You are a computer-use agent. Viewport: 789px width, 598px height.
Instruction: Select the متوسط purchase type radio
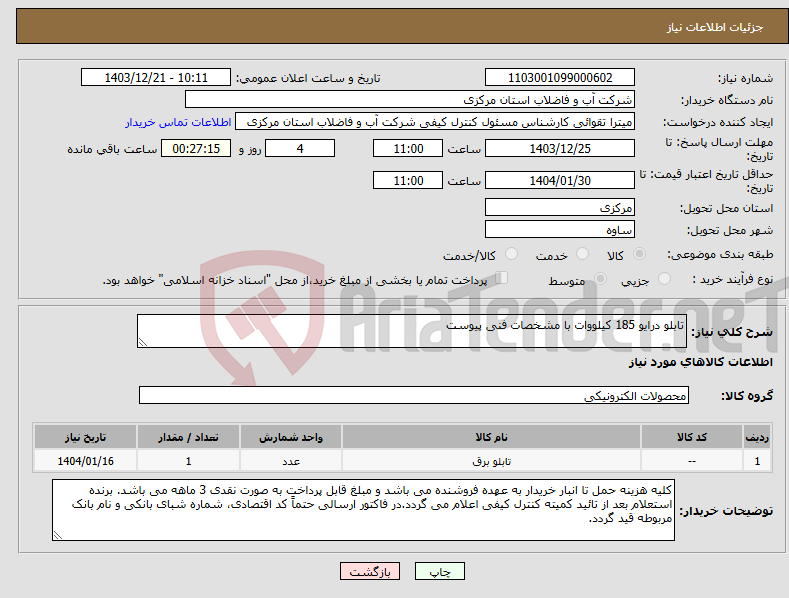600,278
